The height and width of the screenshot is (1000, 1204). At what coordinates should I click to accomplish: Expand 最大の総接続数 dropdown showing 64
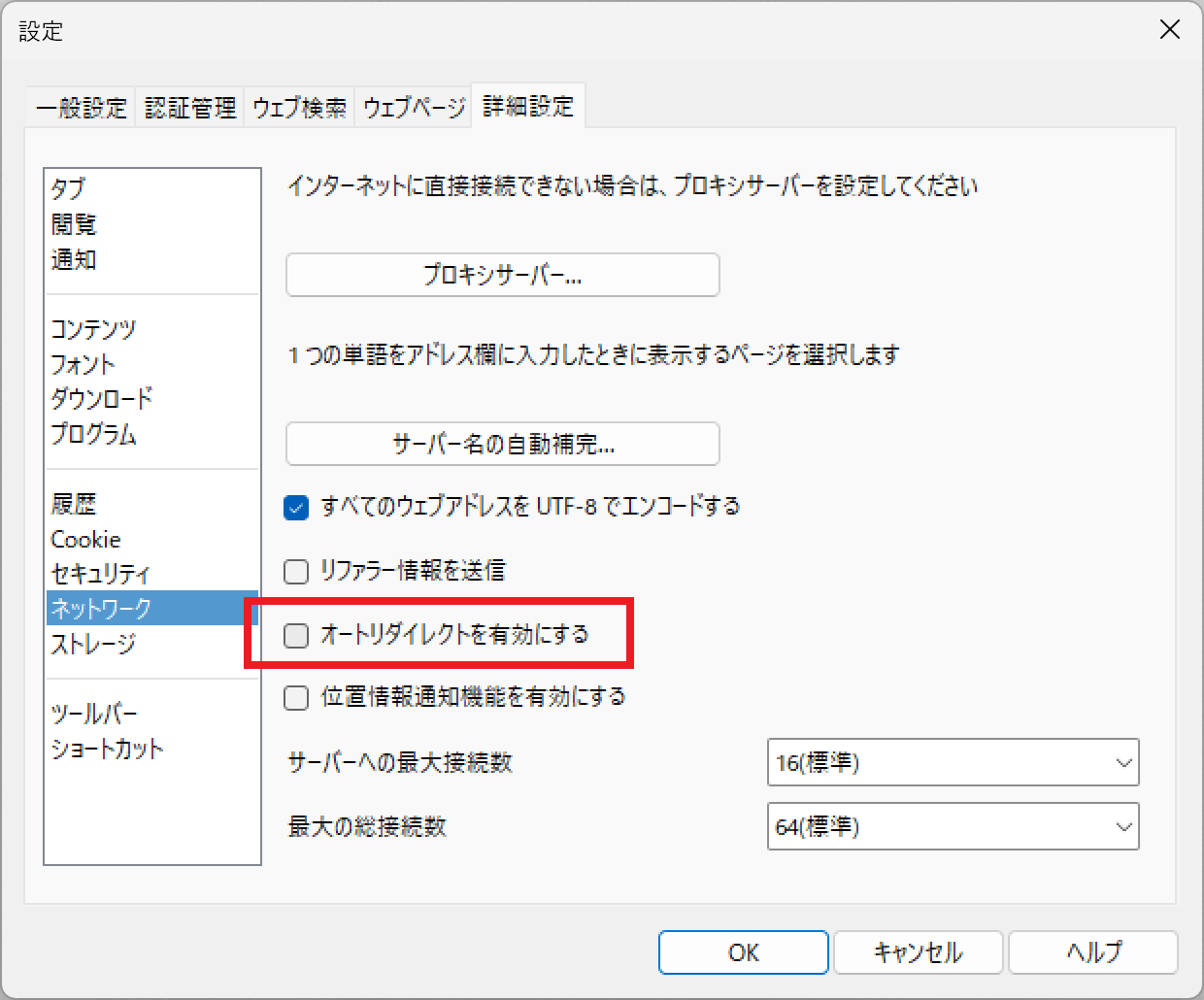pyautogui.click(x=952, y=826)
